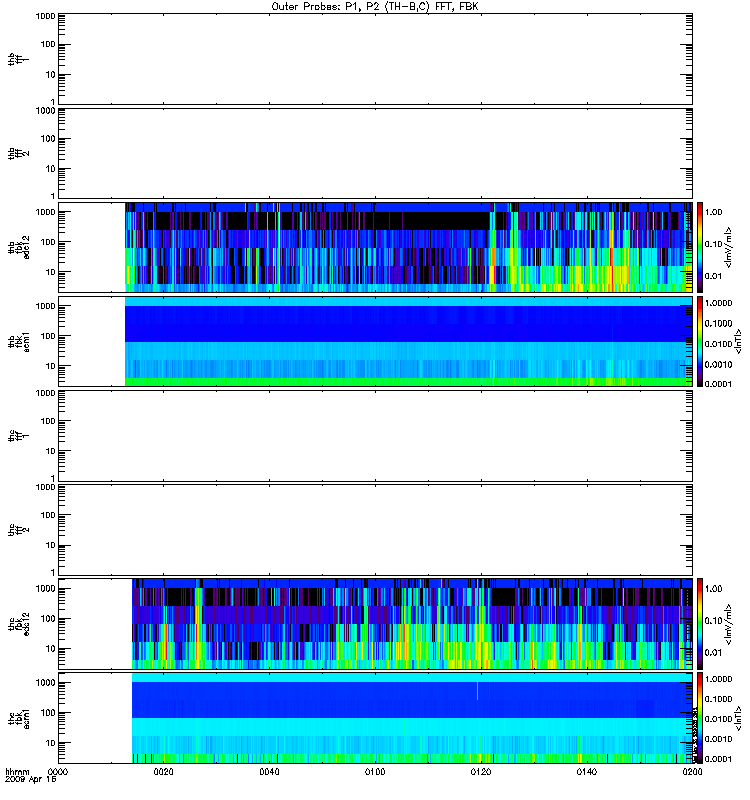Click the plot title 'Outer Probes: P1, P2 (TH-B,C) FFT, FBK'
The width and height of the screenshot is (750, 800).
click(x=375, y=7)
